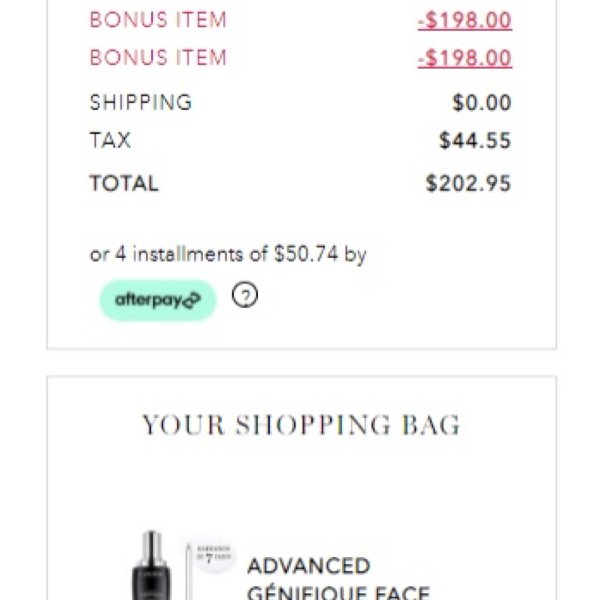Image resolution: width=600 pixels, height=600 pixels.
Task: Select the $0.00 shipping cost
Action: coord(482,103)
